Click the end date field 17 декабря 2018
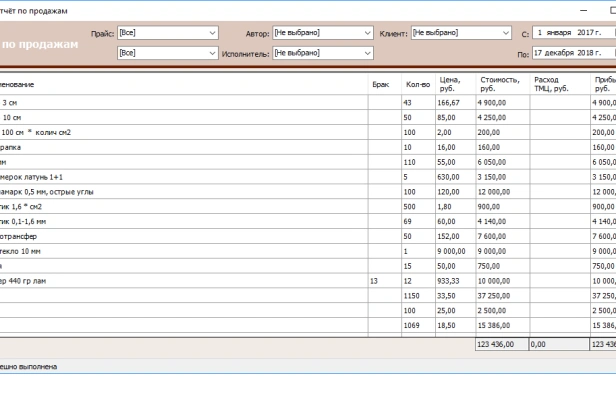Image resolution: width=616 pixels, height=405 pixels. click(572, 52)
